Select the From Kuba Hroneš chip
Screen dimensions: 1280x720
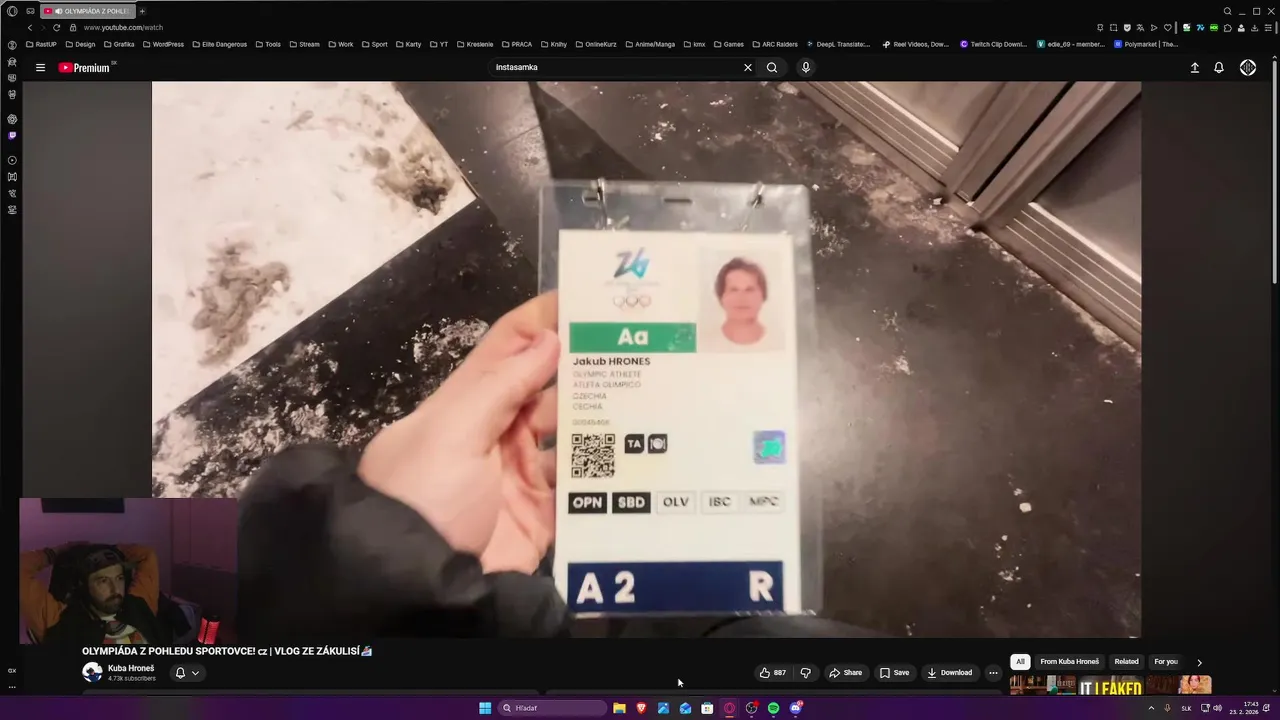(x=1069, y=662)
